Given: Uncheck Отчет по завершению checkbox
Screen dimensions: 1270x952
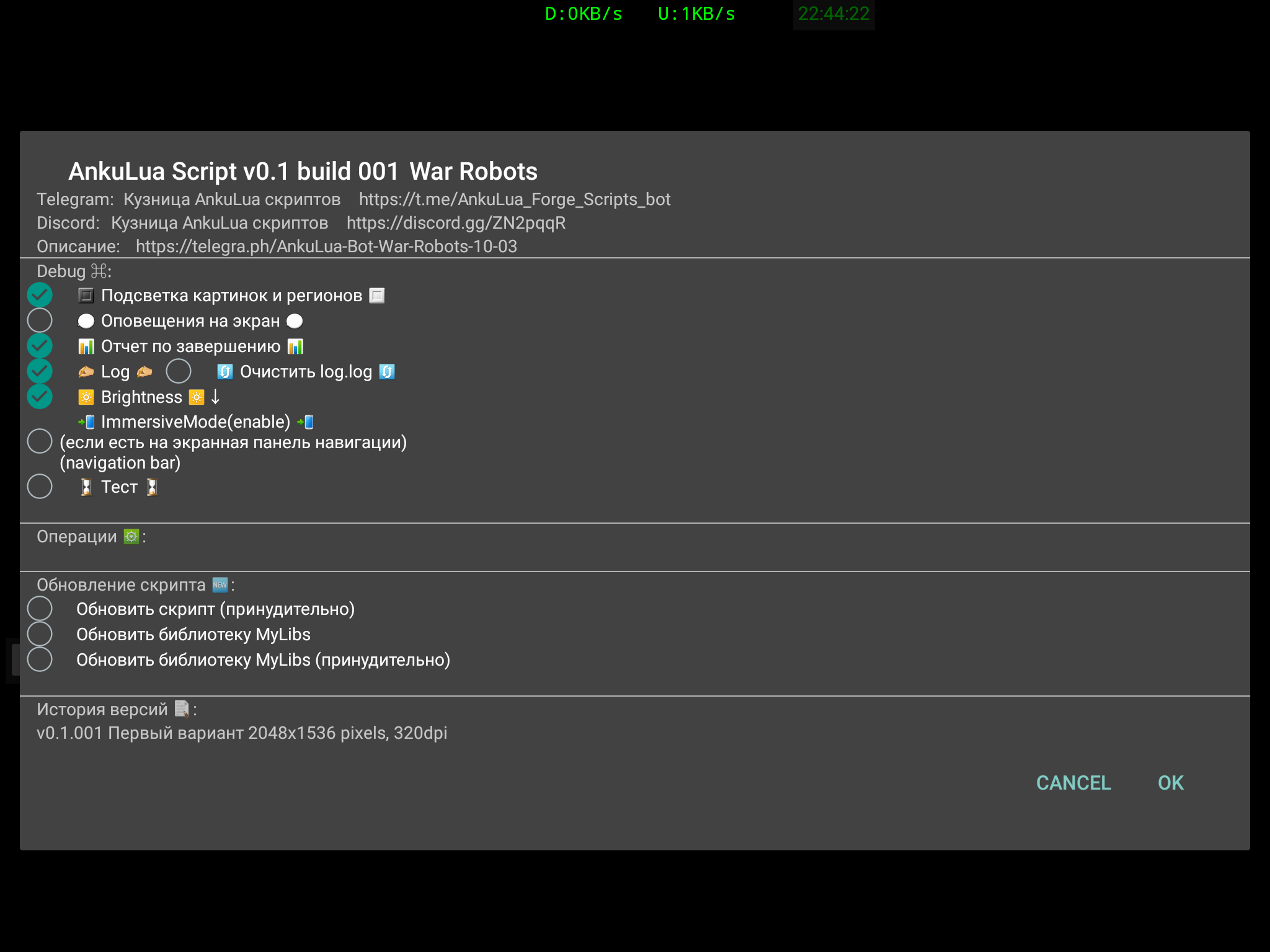Looking at the screenshot, I should (x=40, y=346).
